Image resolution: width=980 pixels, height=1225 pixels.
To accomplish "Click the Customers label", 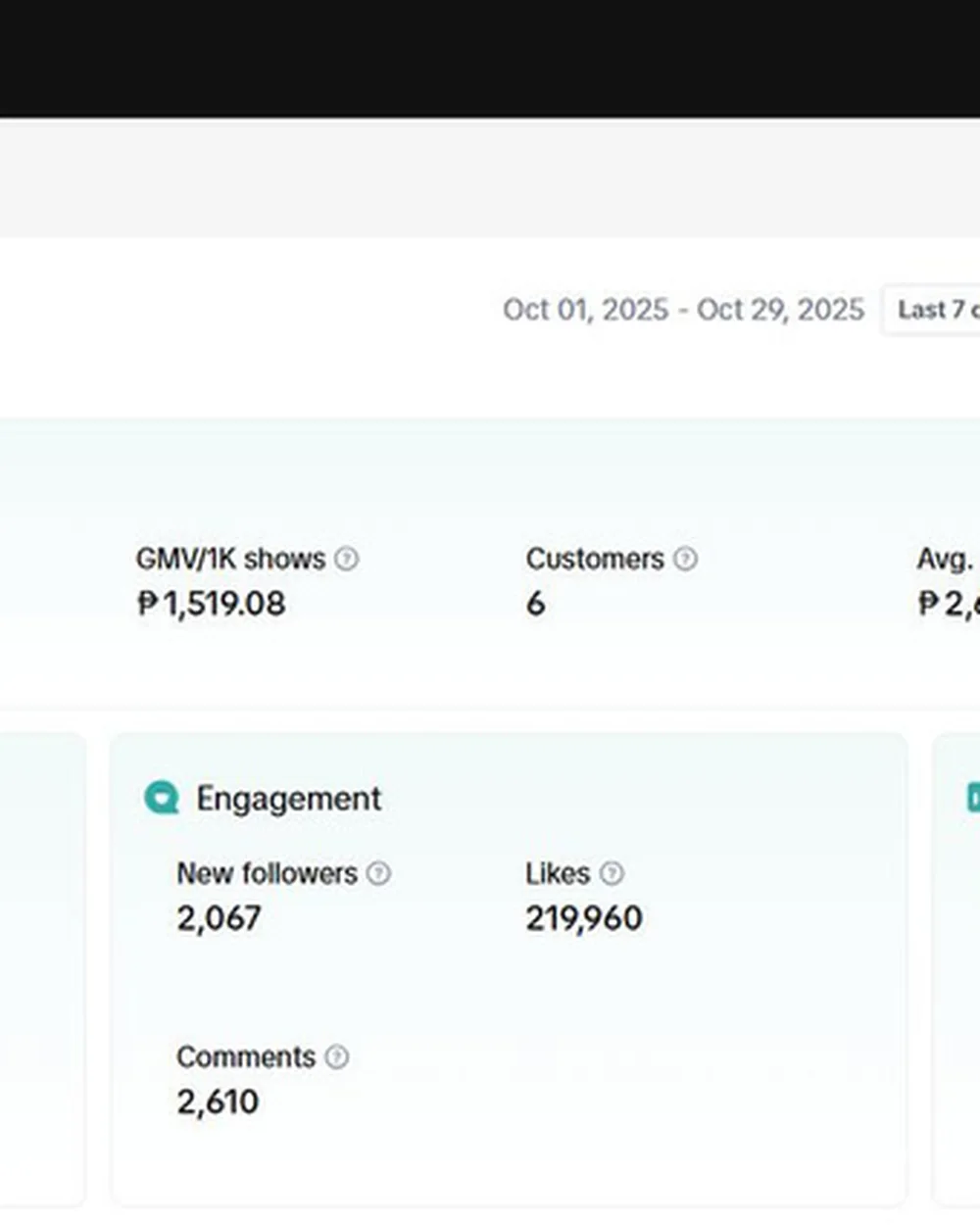I will 595,559.
